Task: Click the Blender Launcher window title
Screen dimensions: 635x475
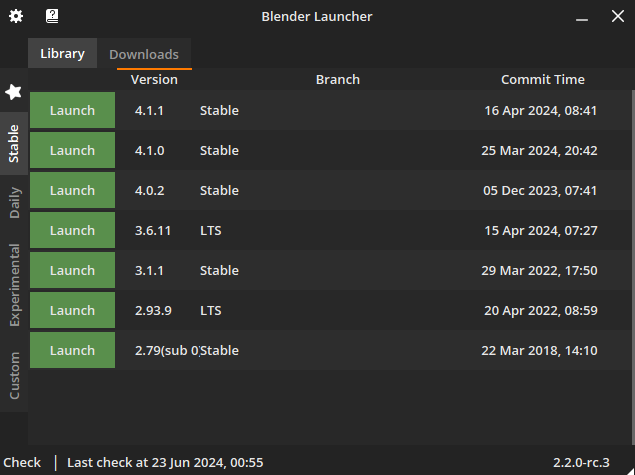Action: tap(317, 17)
